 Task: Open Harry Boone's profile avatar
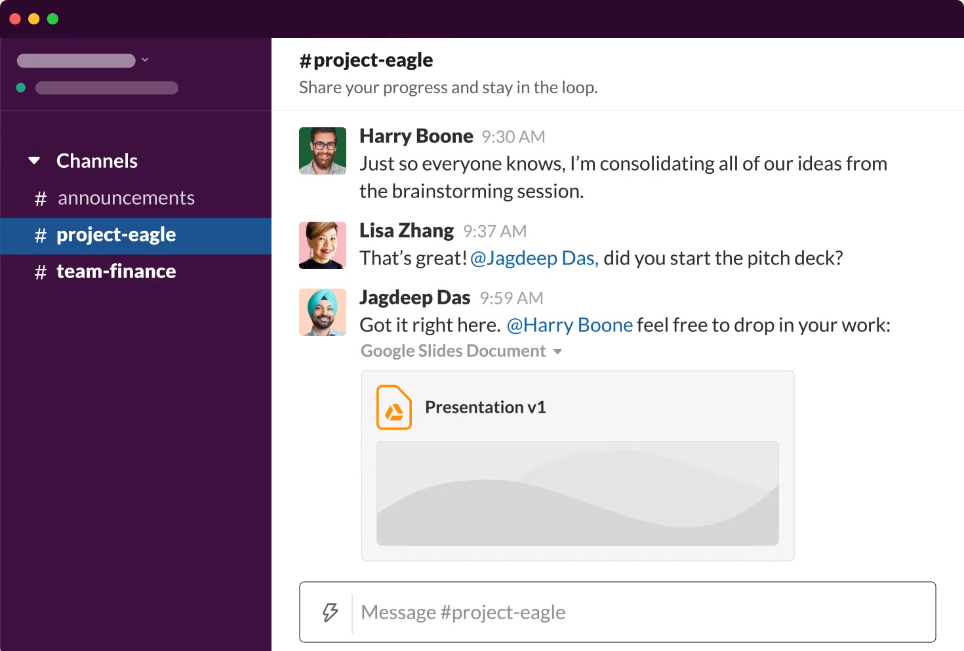[322, 151]
